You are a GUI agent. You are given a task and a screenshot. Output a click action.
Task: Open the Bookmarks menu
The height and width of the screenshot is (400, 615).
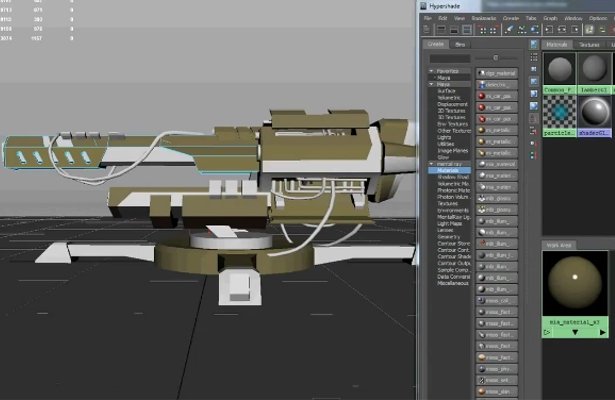484,18
